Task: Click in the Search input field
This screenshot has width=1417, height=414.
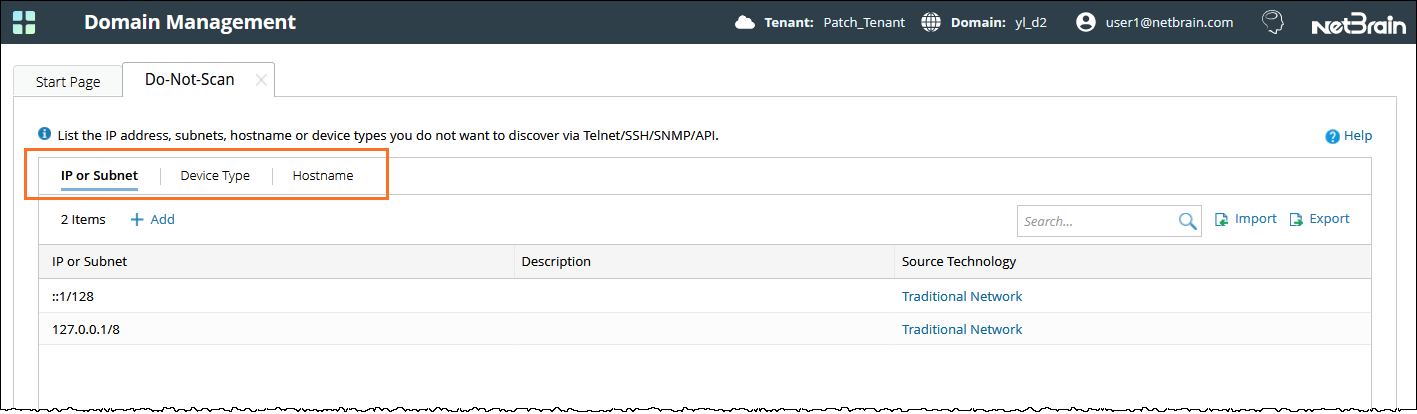Action: (x=1095, y=221)
